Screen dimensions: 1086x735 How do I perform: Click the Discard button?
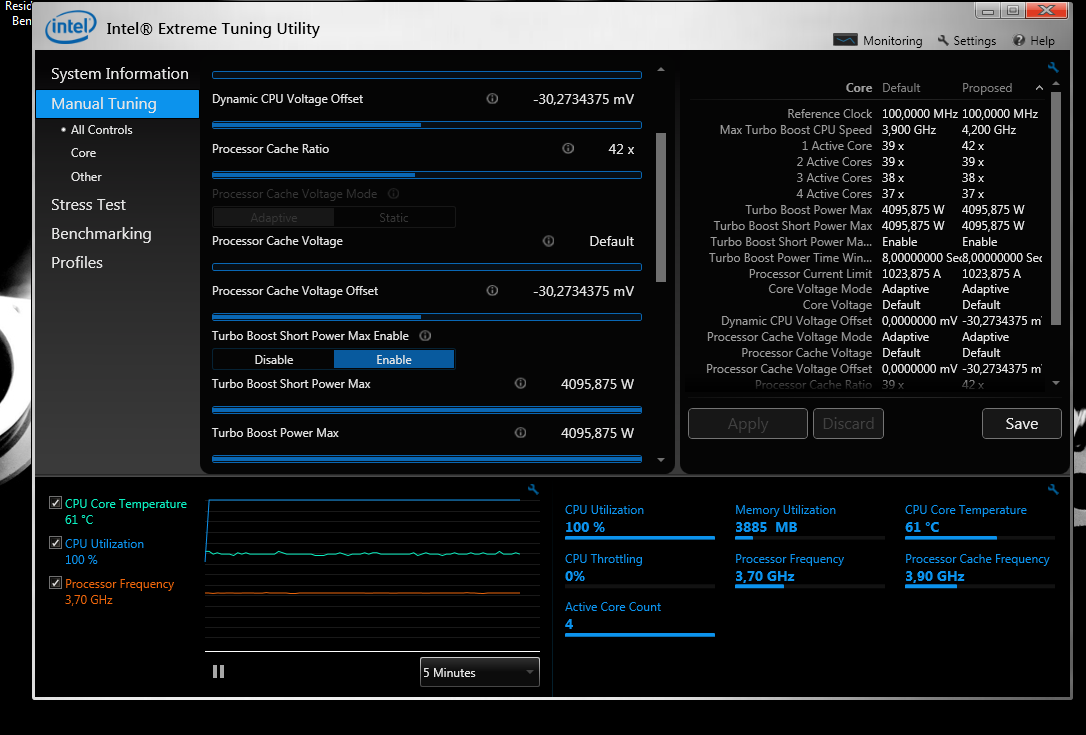[x=848, y=423]
